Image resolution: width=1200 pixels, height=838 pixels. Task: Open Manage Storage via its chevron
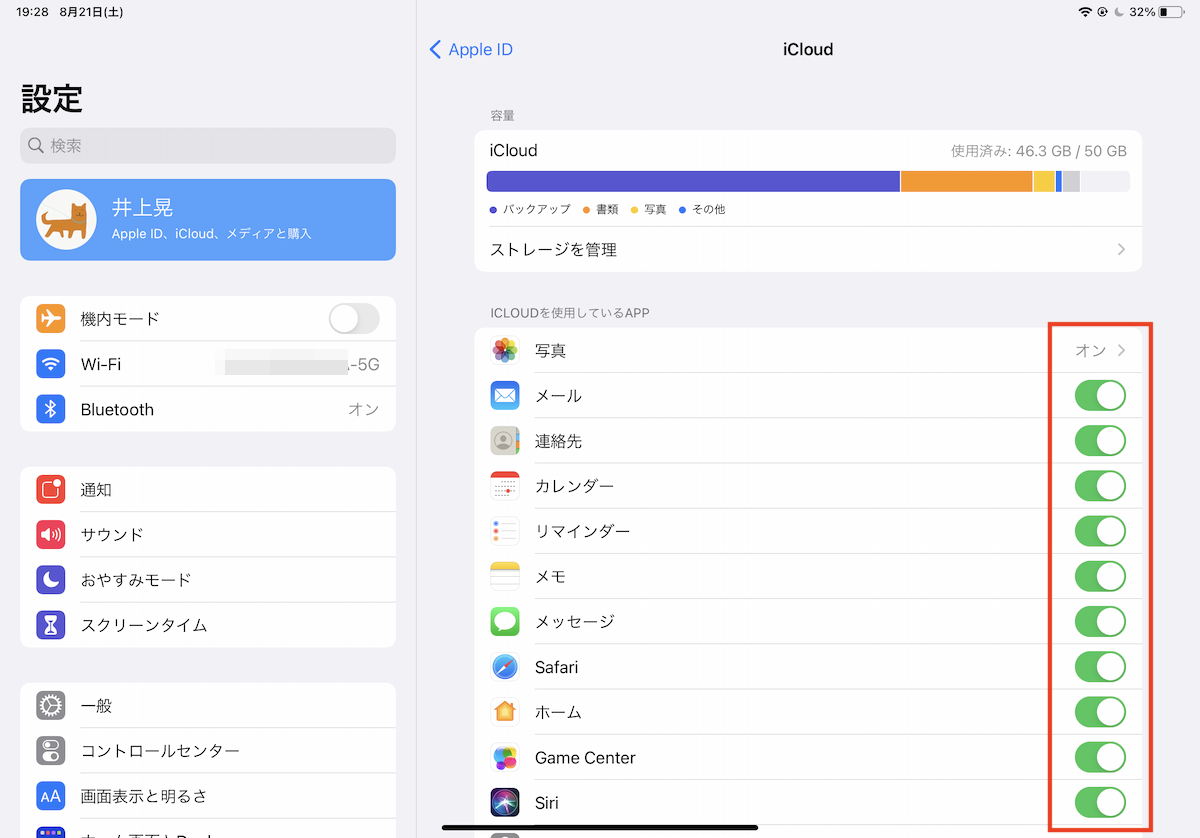1121,249
